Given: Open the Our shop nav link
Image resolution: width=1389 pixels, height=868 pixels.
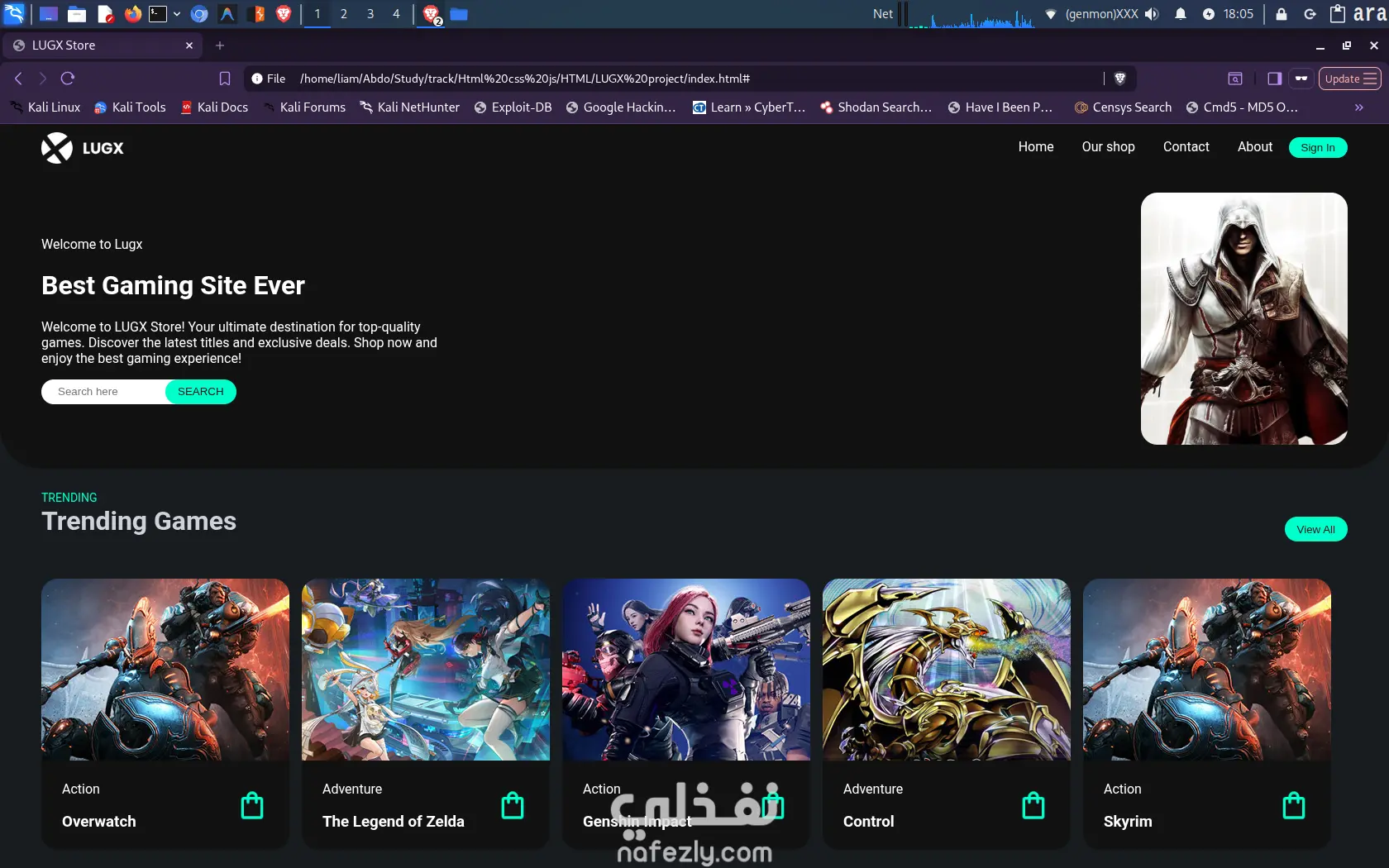Looking at the screenshot, I should (x=1109, y=147).
